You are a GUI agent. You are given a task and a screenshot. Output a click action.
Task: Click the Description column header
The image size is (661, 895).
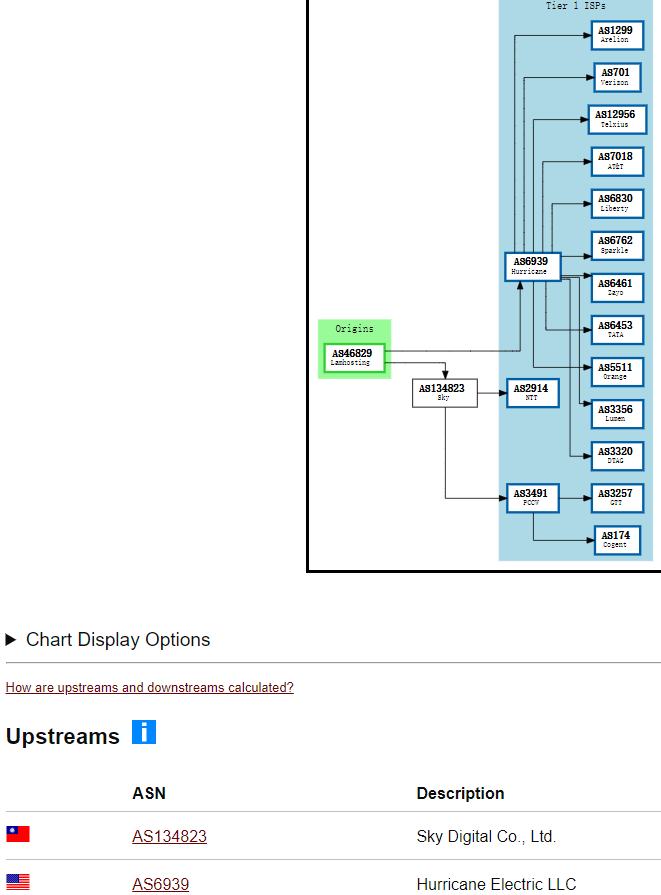[460, 793]
